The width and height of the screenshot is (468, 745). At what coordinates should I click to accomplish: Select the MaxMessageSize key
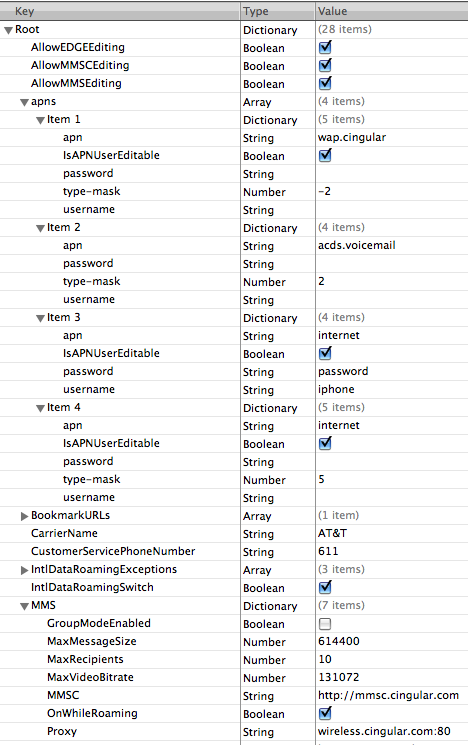click(x=92, y=641)
